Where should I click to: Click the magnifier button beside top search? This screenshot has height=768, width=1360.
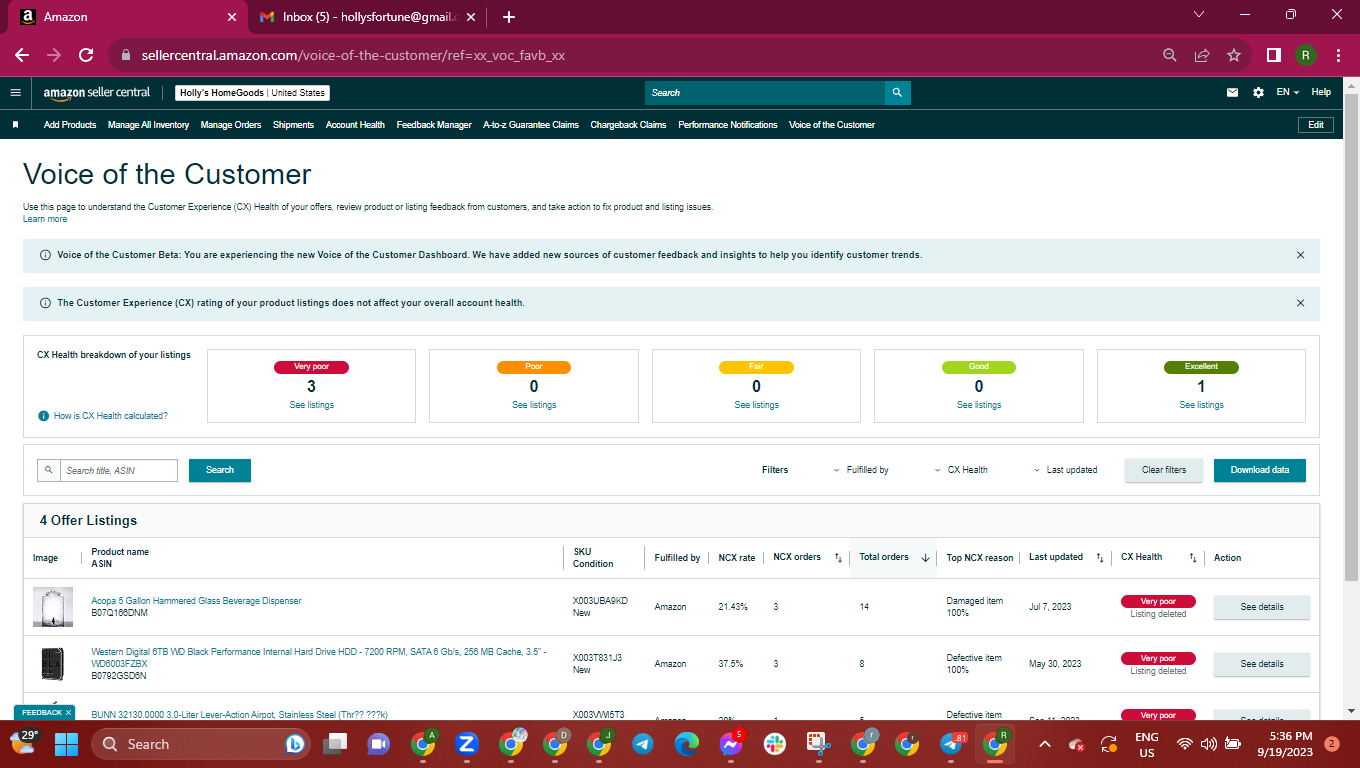pyautogui.click(x=897, y=93)
